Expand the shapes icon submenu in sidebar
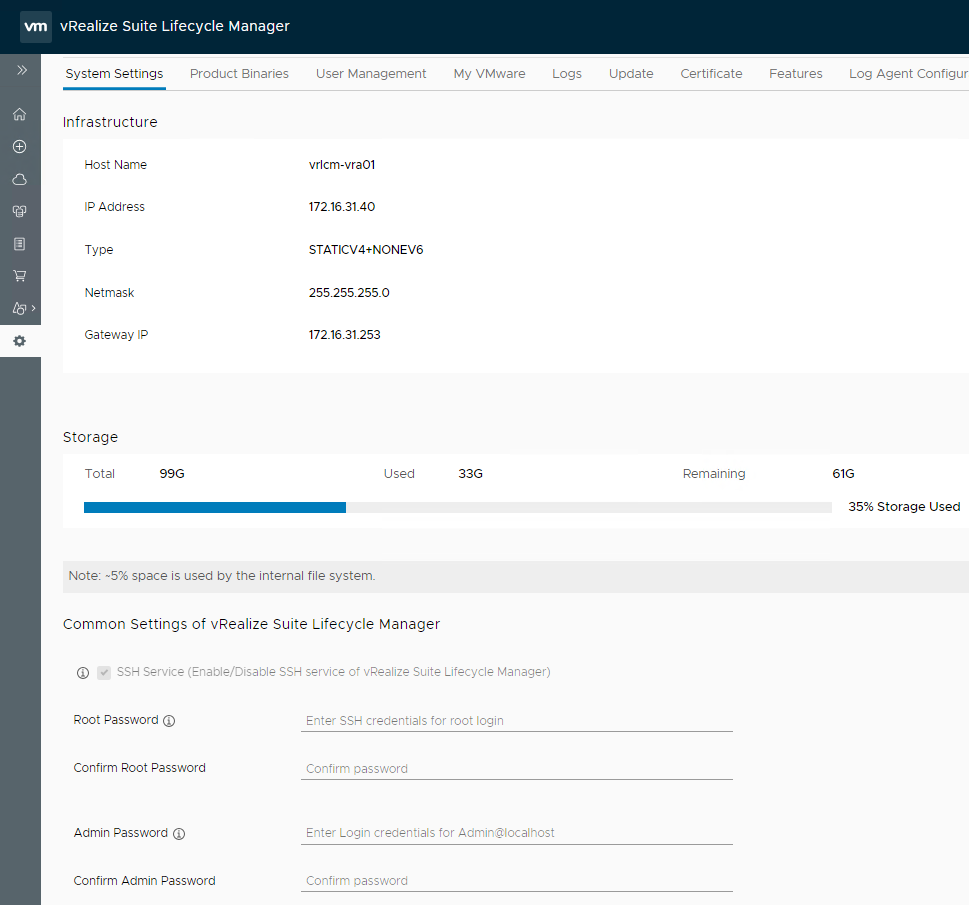969x905 pixels. click(21, 309)
